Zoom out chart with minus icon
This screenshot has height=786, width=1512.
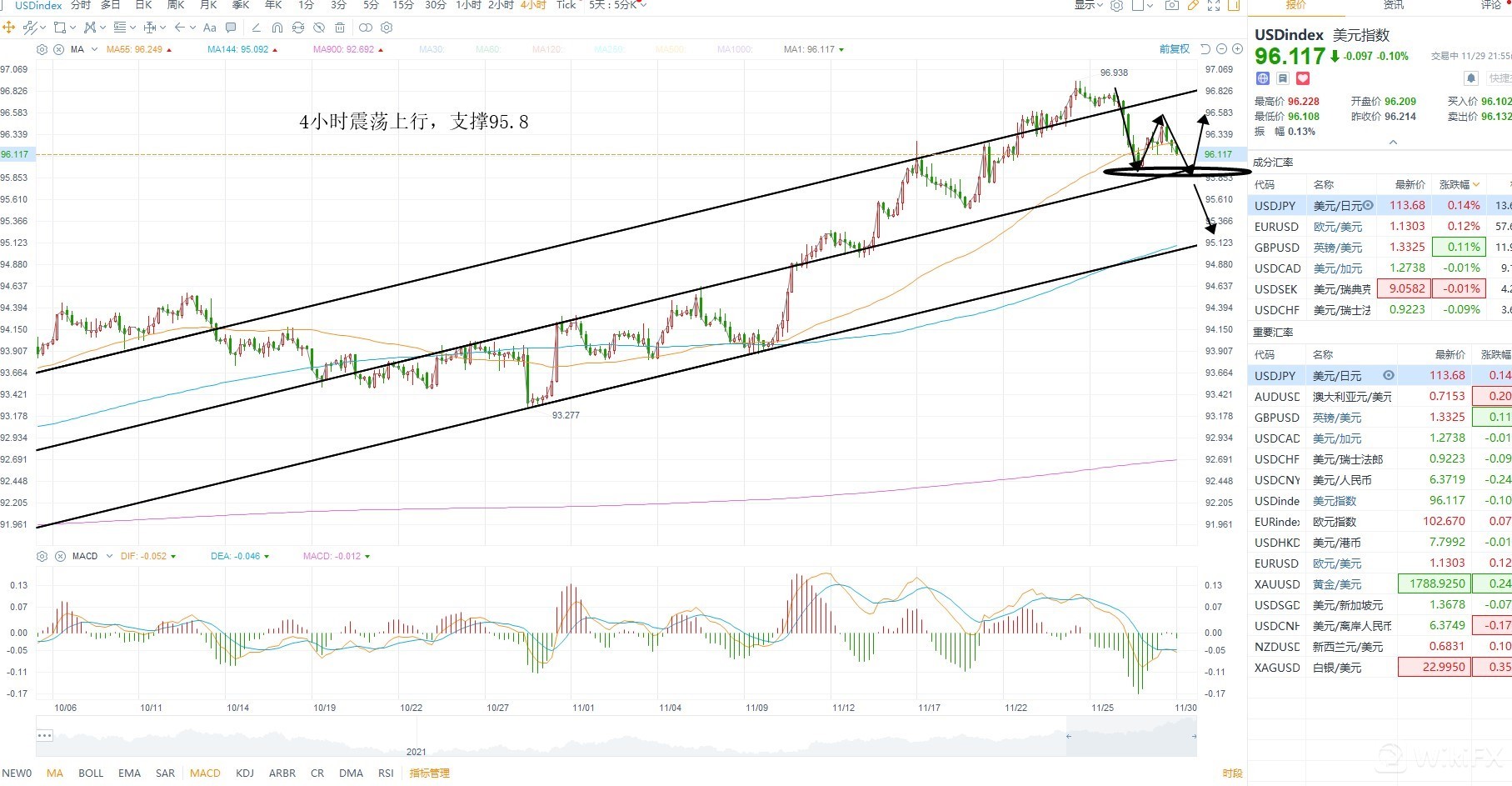(1221, 49)
